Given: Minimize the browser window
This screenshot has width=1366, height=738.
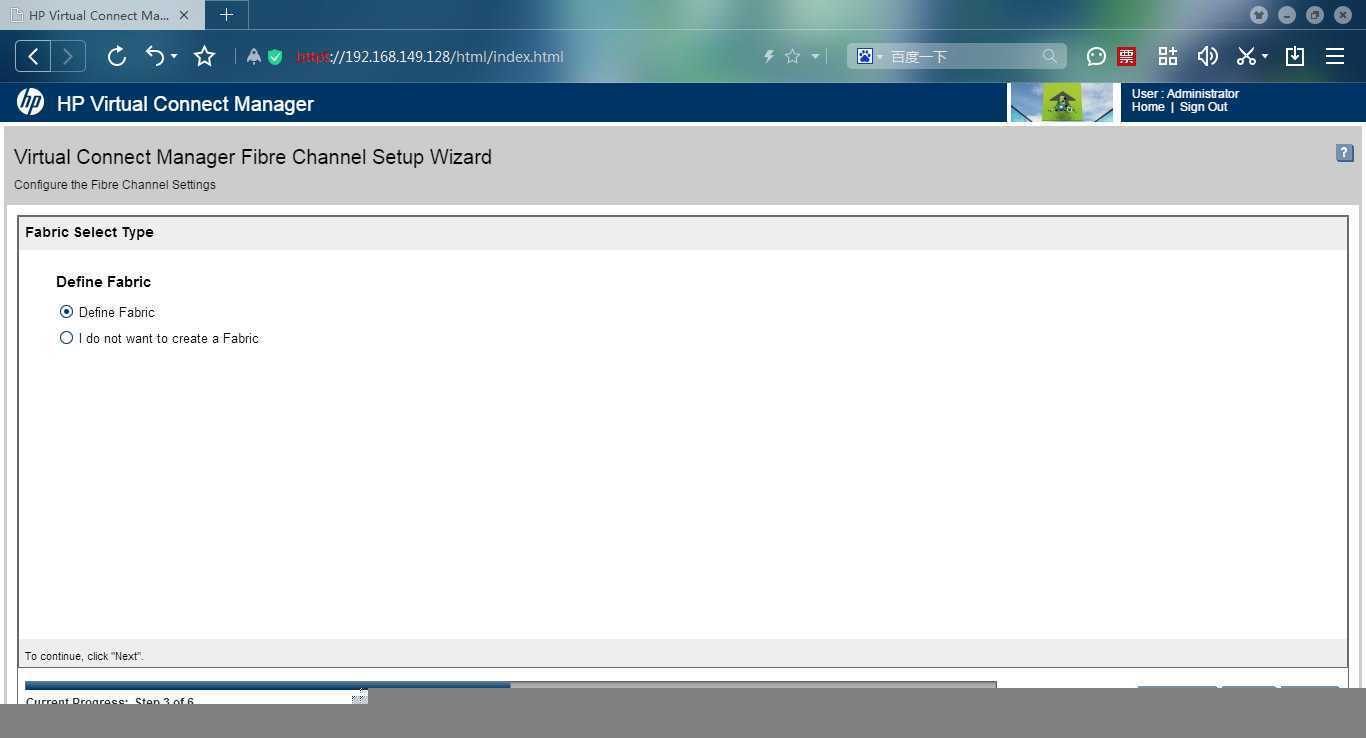Looking at the screenshot, I should tap(1287, 15).
